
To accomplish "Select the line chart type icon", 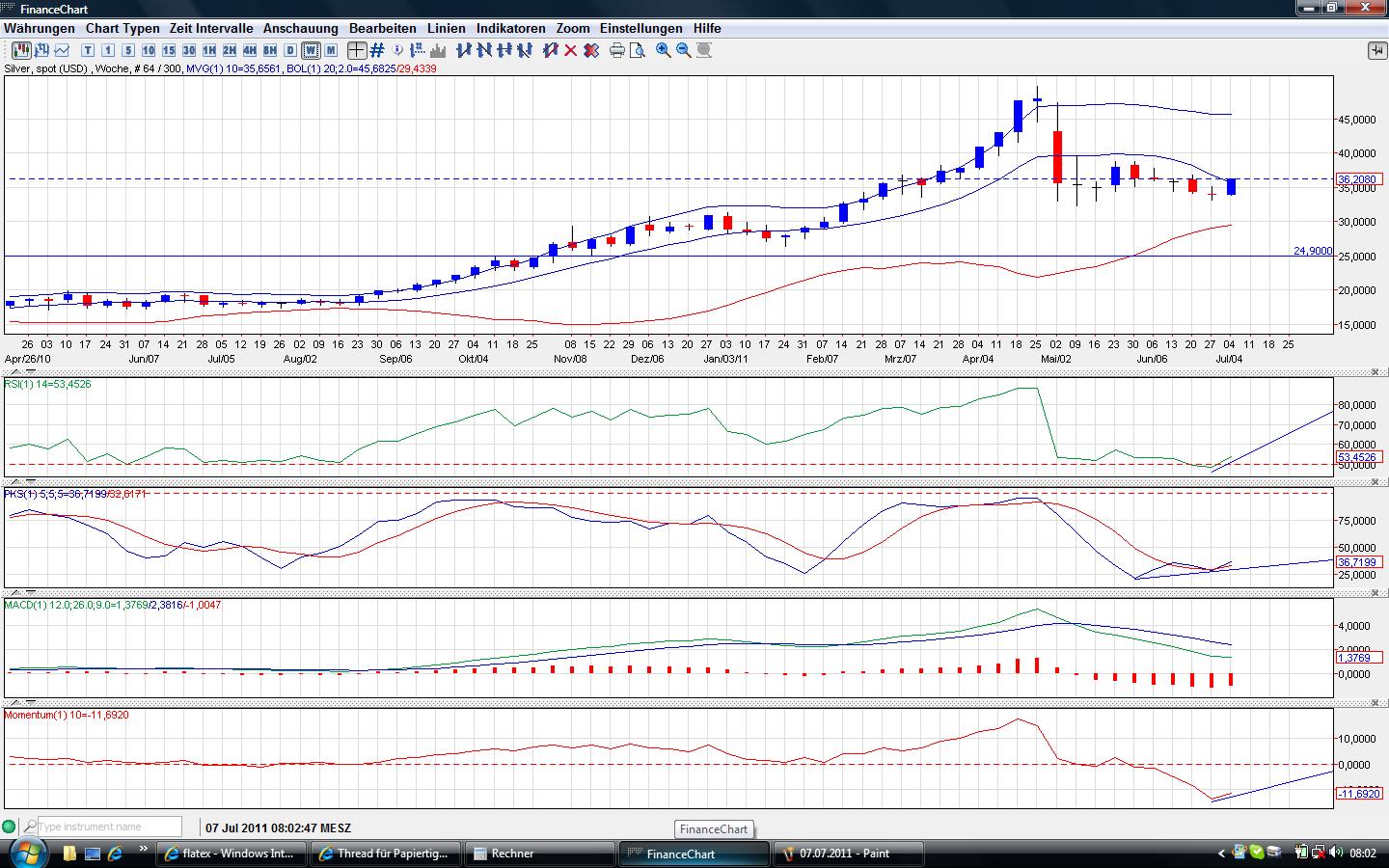I will (63, 50).
